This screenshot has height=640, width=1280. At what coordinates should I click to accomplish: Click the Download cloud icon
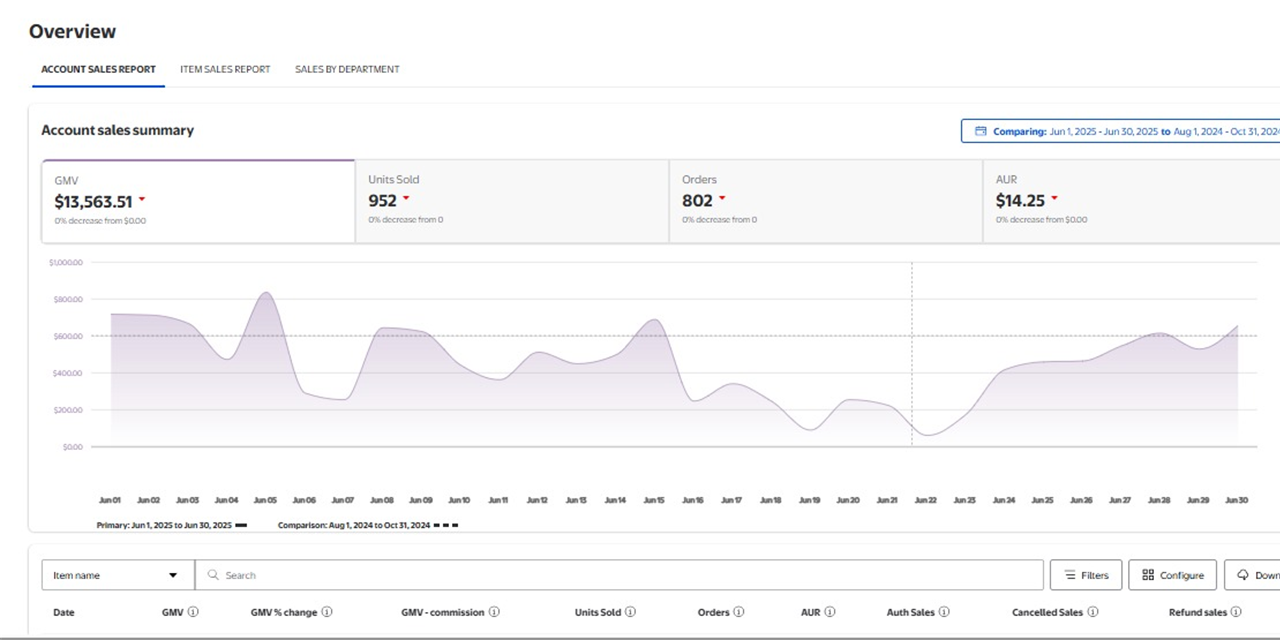pos(1243,575)
